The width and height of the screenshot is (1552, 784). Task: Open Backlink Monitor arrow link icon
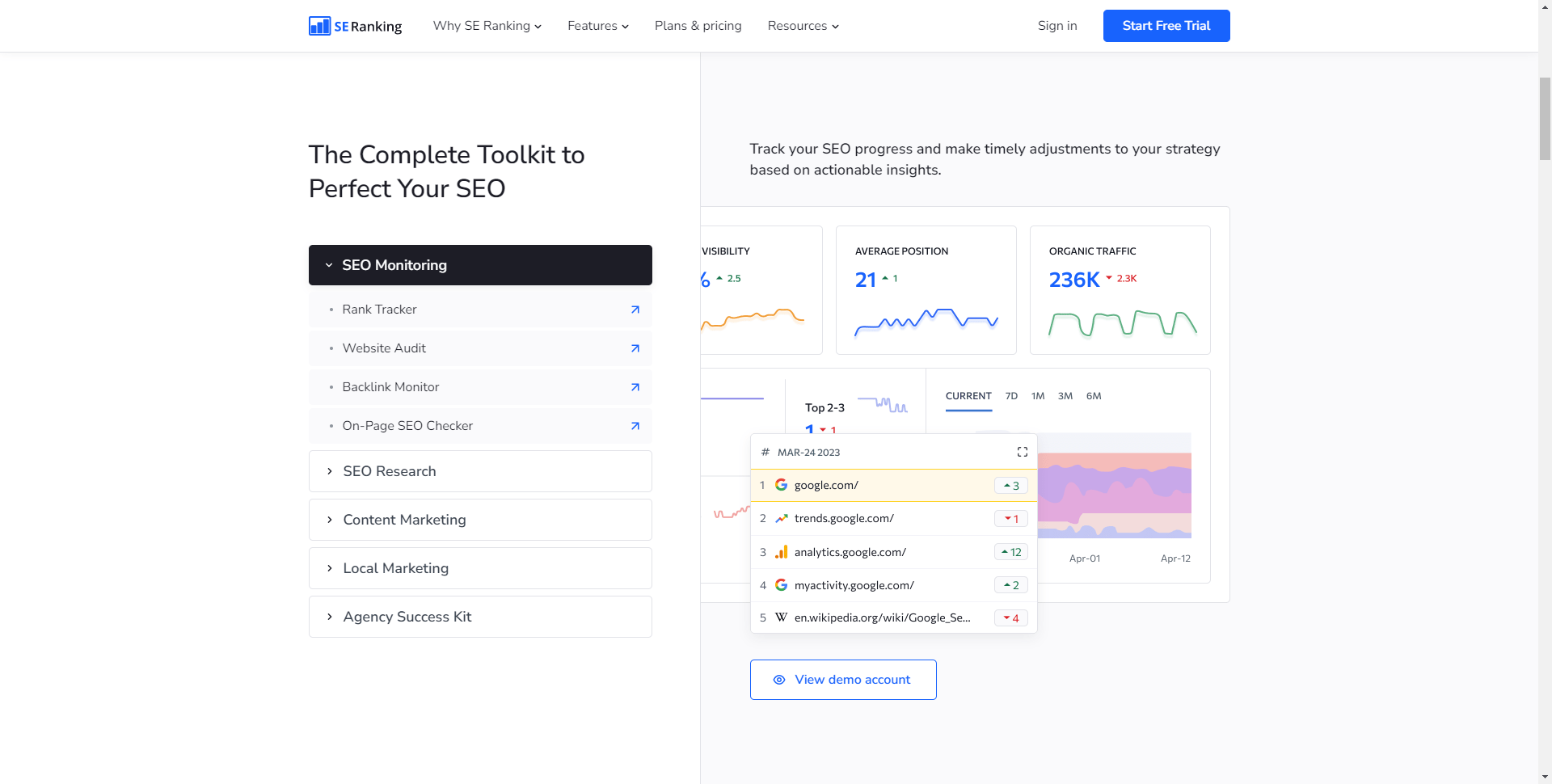tap(635, 387)
